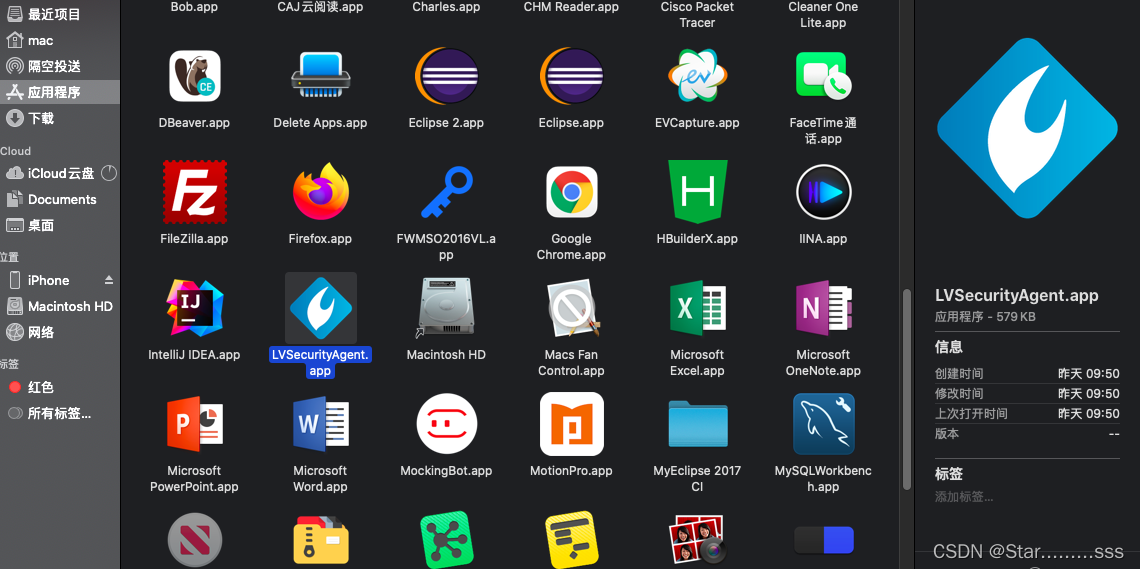Click the yellow zip archiver app icon

321,541
